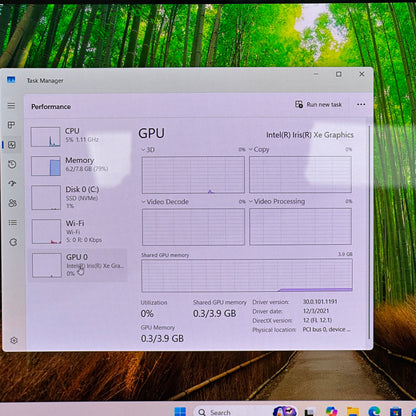Click the Utilization 0% value
The image size is (416, 416).
(x=147, y=313)
